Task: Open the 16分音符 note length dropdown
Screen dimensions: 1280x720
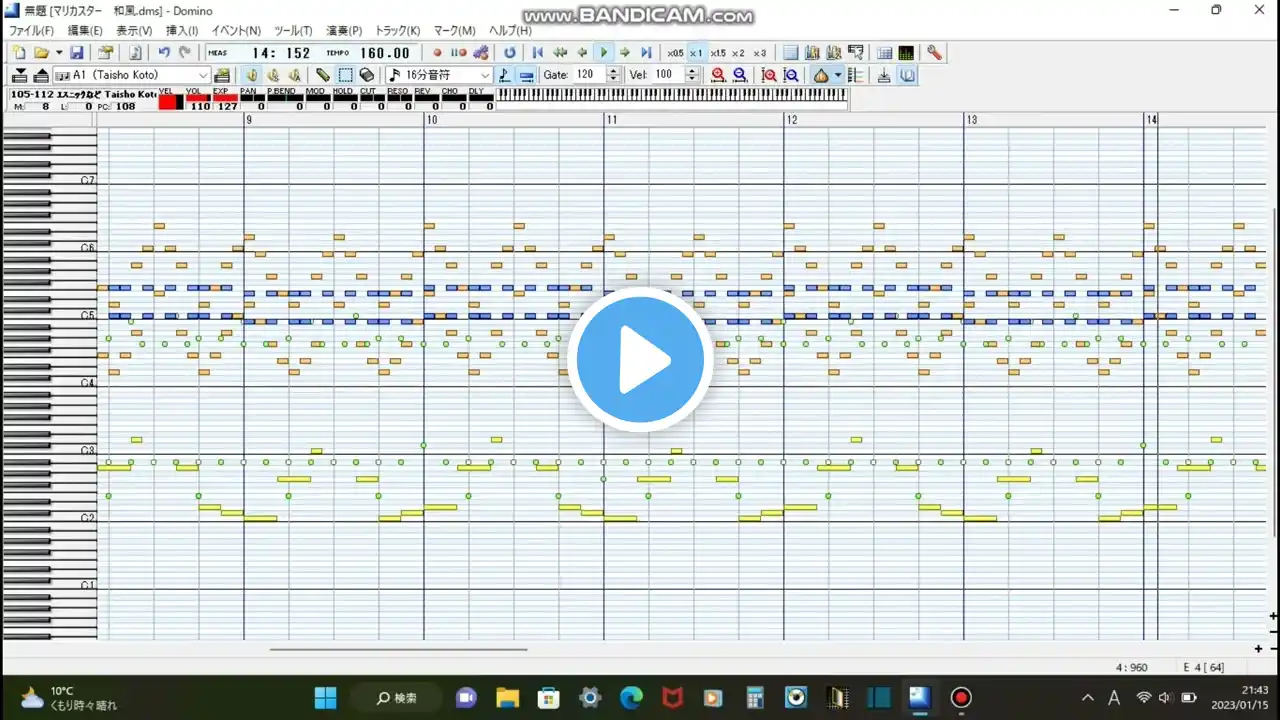Action: tap(439, 75)
